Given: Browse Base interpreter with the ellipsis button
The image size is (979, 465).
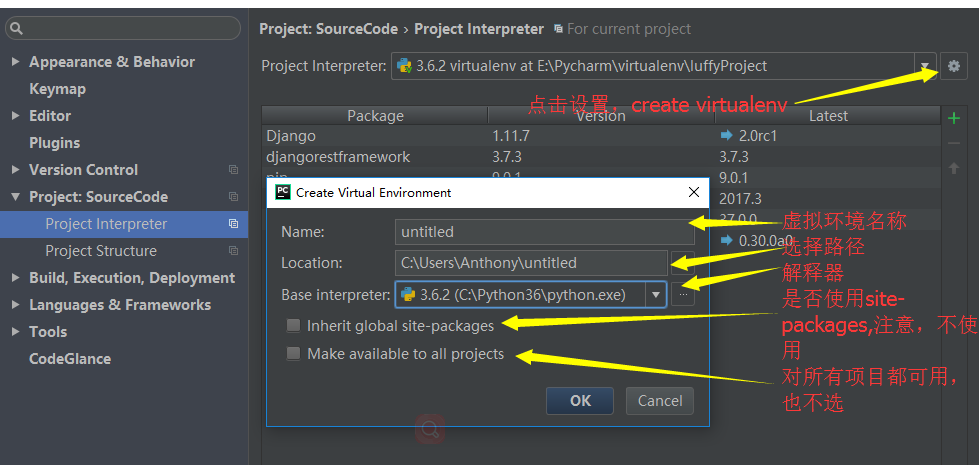Looking at the screenshot, I should [x=683, y=294].
